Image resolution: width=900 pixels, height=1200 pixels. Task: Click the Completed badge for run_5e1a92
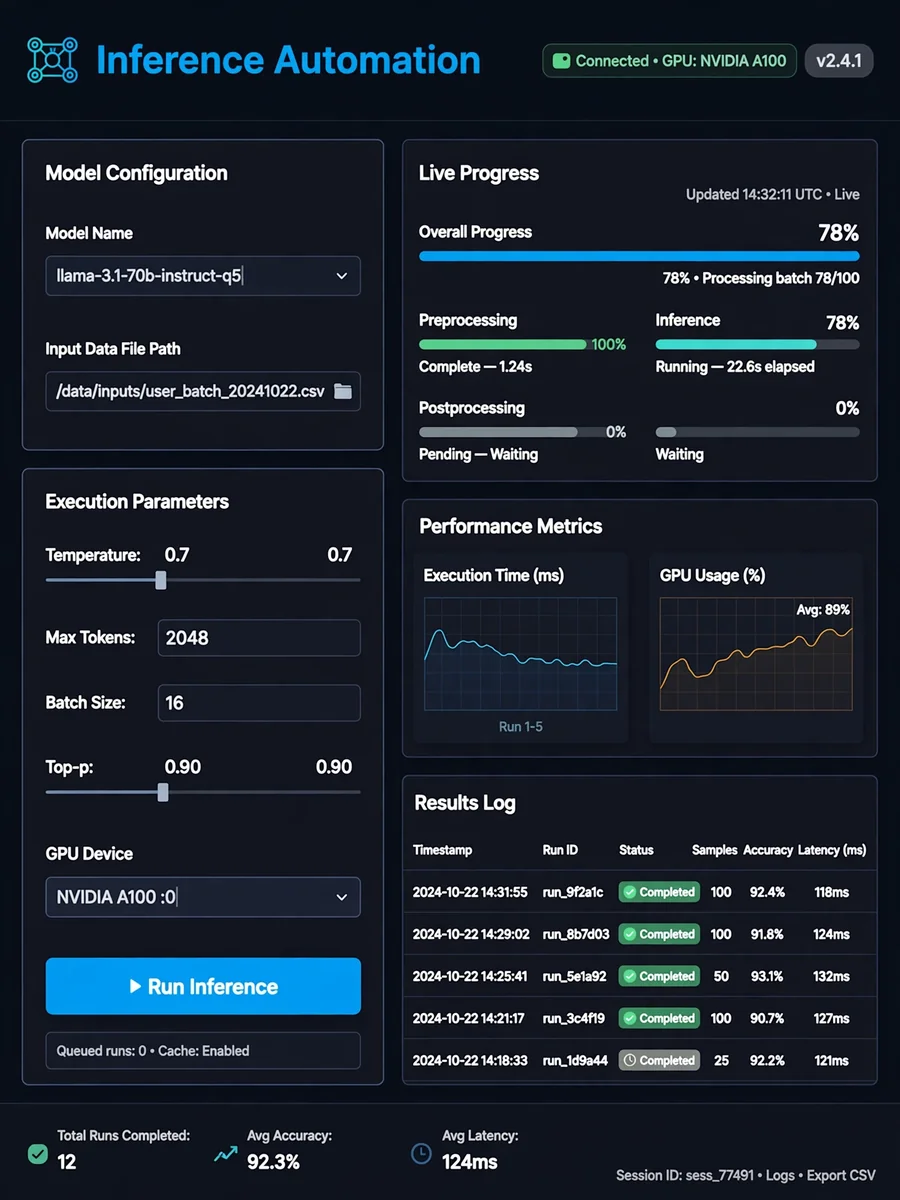(659, 976)
